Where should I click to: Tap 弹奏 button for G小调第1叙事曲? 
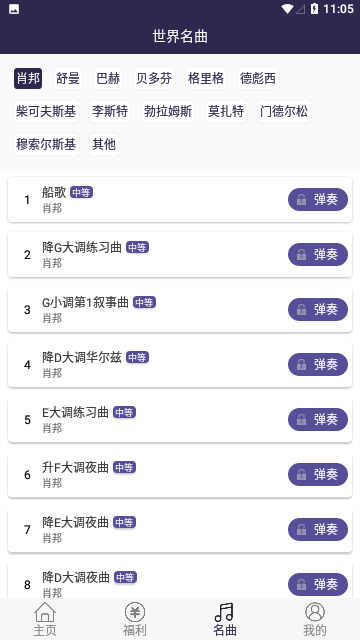tap(318, 309)
